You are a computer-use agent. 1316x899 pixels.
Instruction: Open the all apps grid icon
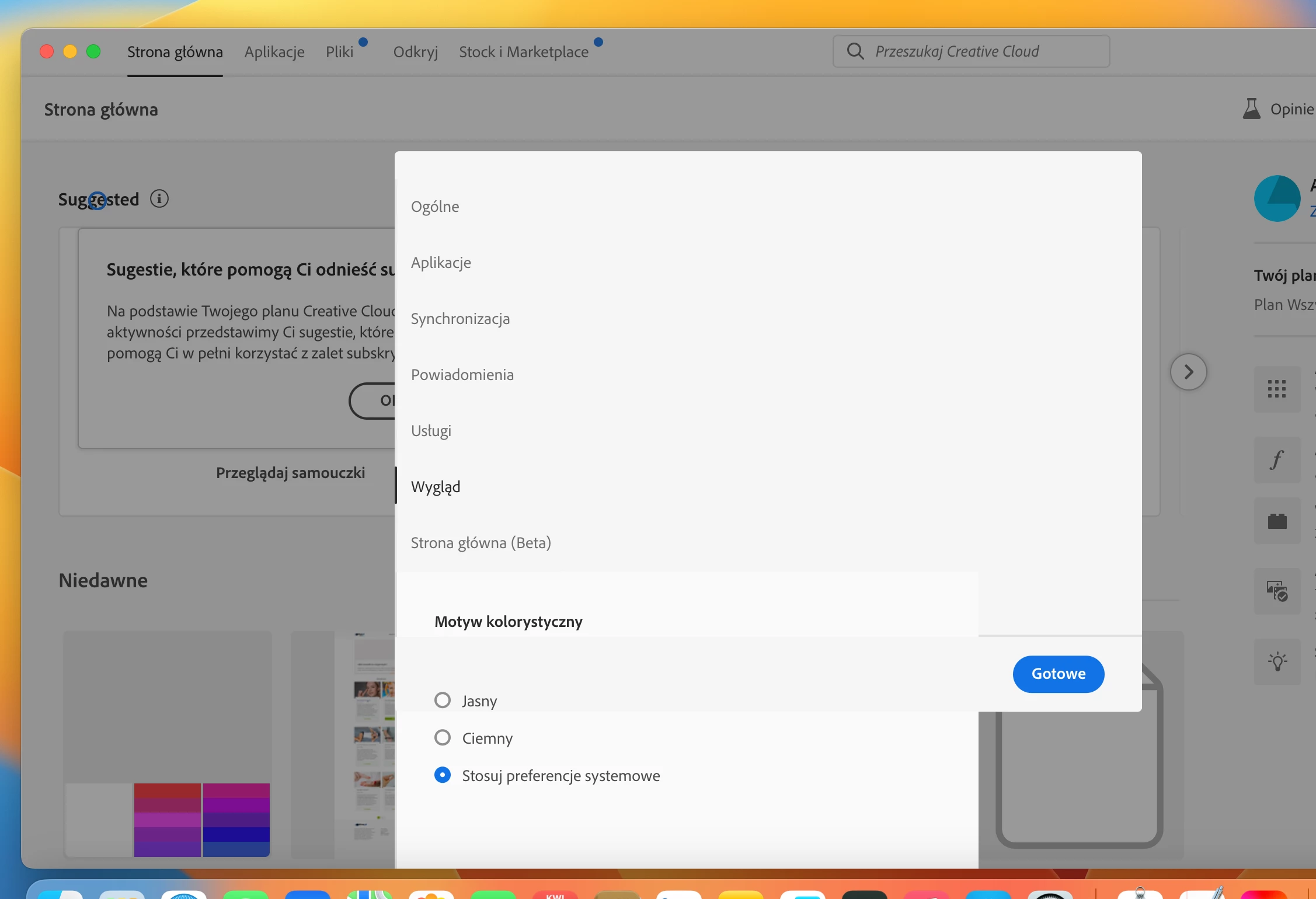coord(1277,389)
